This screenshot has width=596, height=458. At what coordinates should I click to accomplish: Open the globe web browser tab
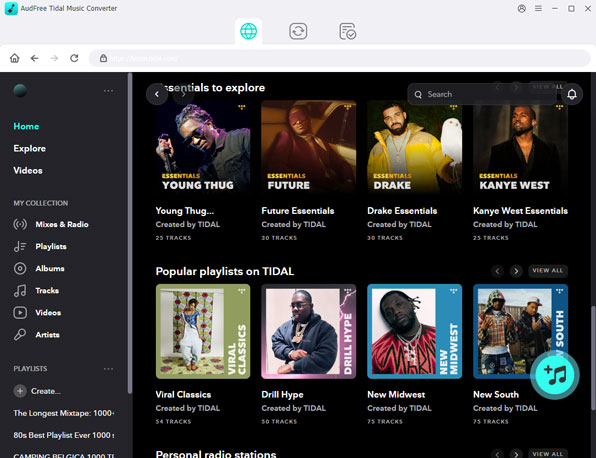point(248,31)
